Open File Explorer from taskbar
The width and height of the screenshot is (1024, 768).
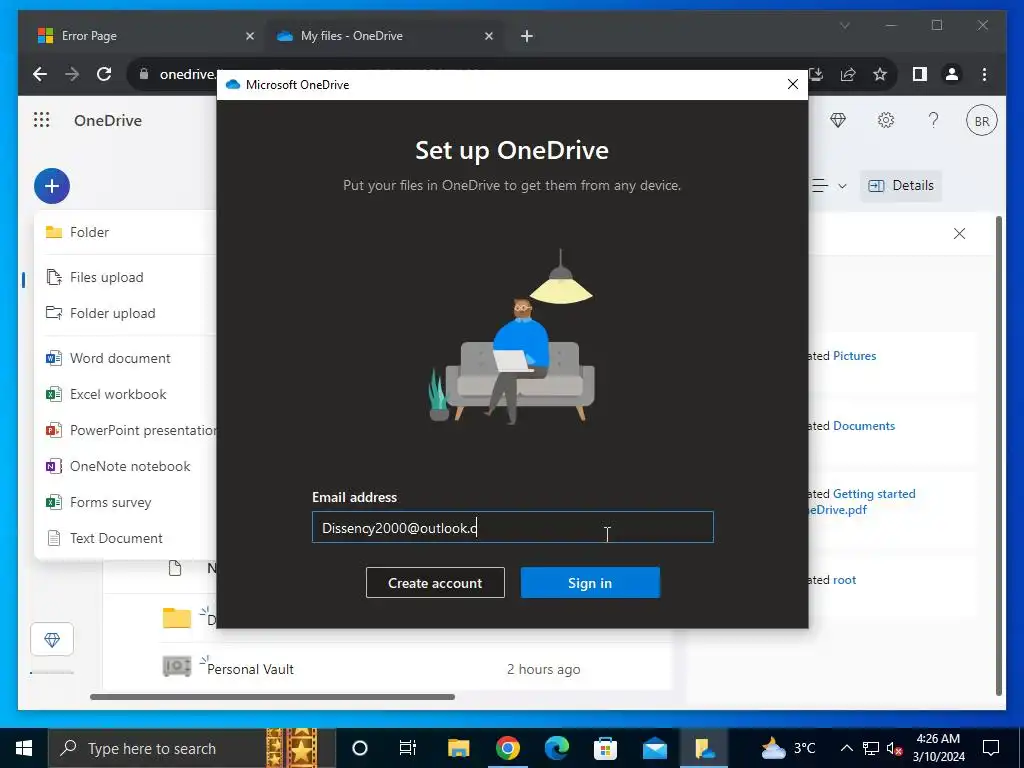[x=458, y=748]
